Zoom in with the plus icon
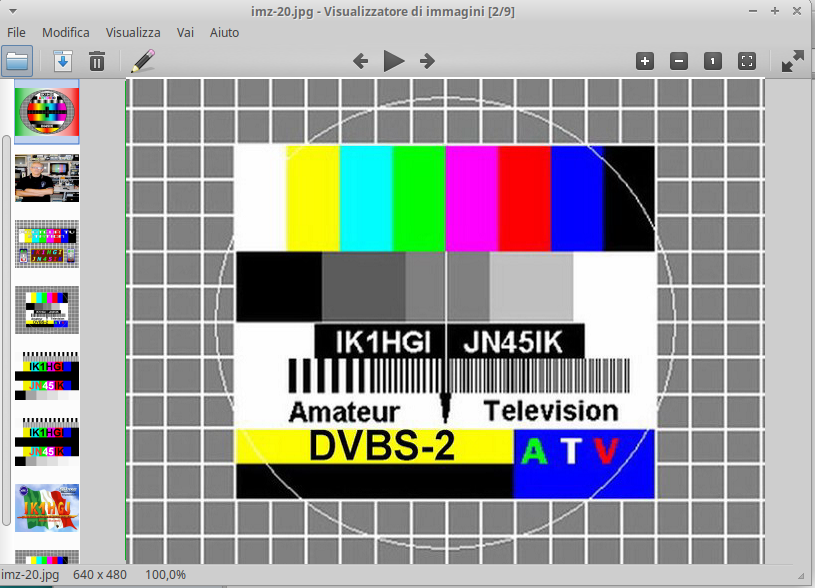Viewport: 815px width, 588px height. click(645, 61)
